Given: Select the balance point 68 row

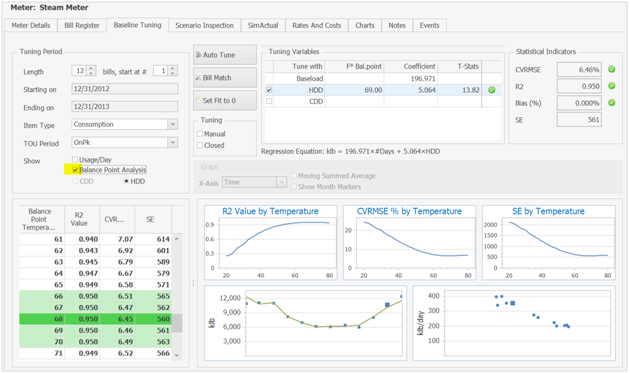Looking at the screenshot, I should [96, 319].
